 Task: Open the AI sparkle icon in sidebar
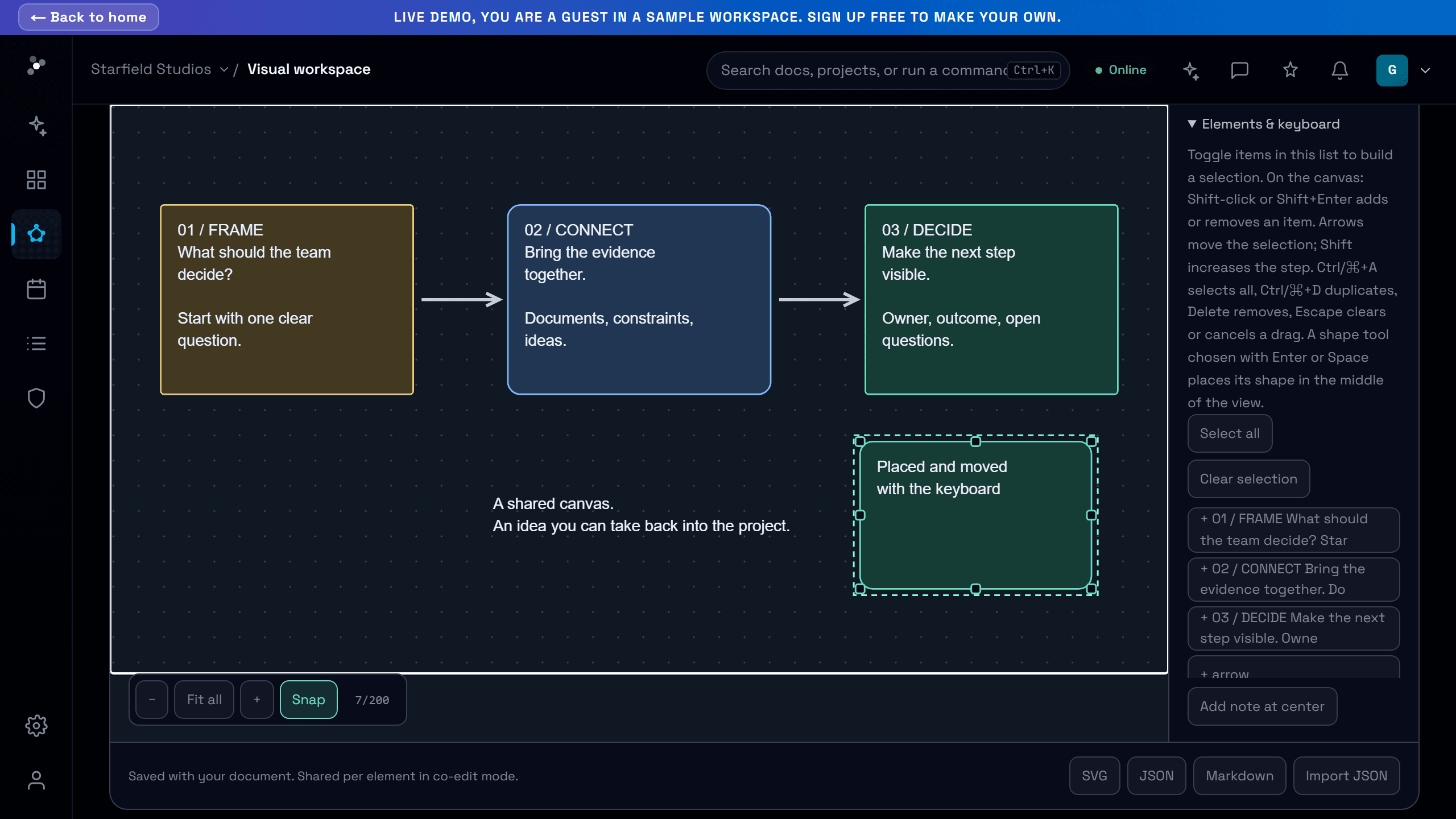click(36, 126)
